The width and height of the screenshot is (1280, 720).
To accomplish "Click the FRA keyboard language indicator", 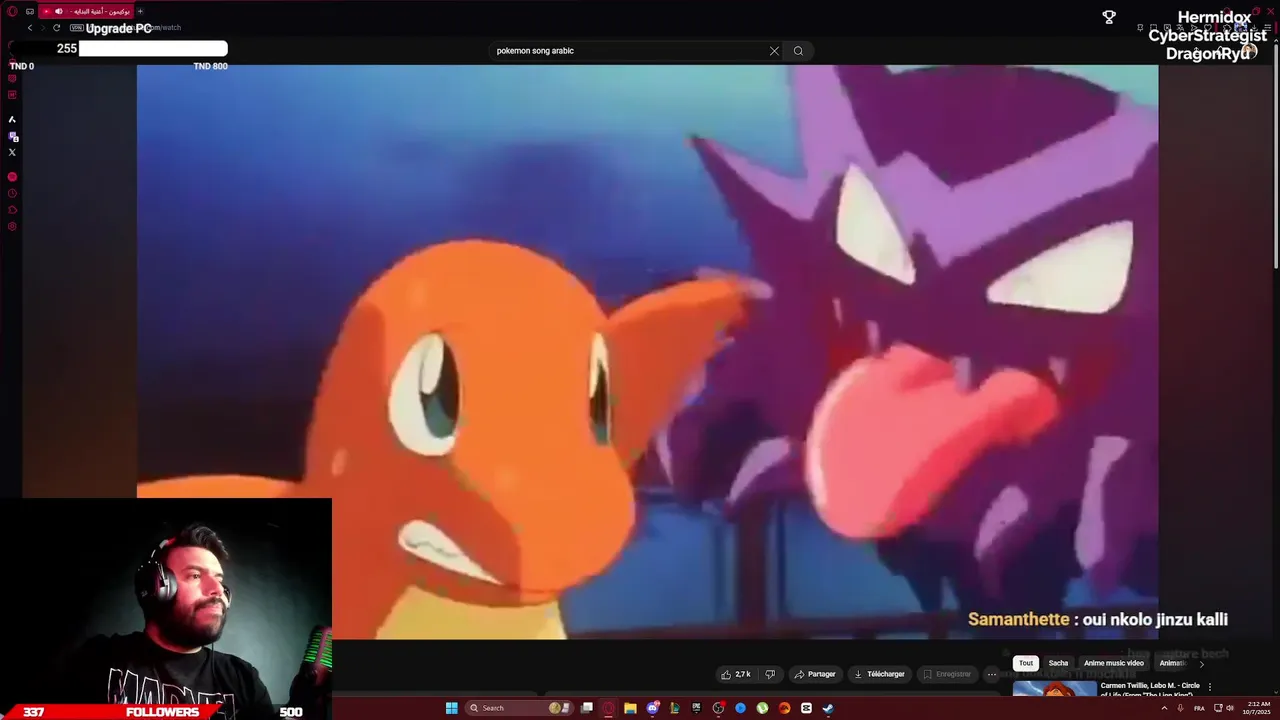I will click(1199, 708).
